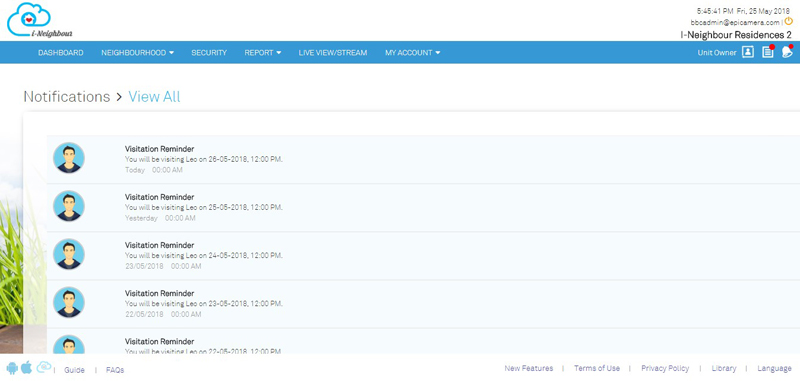Select reminder for visiting Leo on 23-05-2018
The width and height of the screenshot is (800, 381).
[423, 304]
